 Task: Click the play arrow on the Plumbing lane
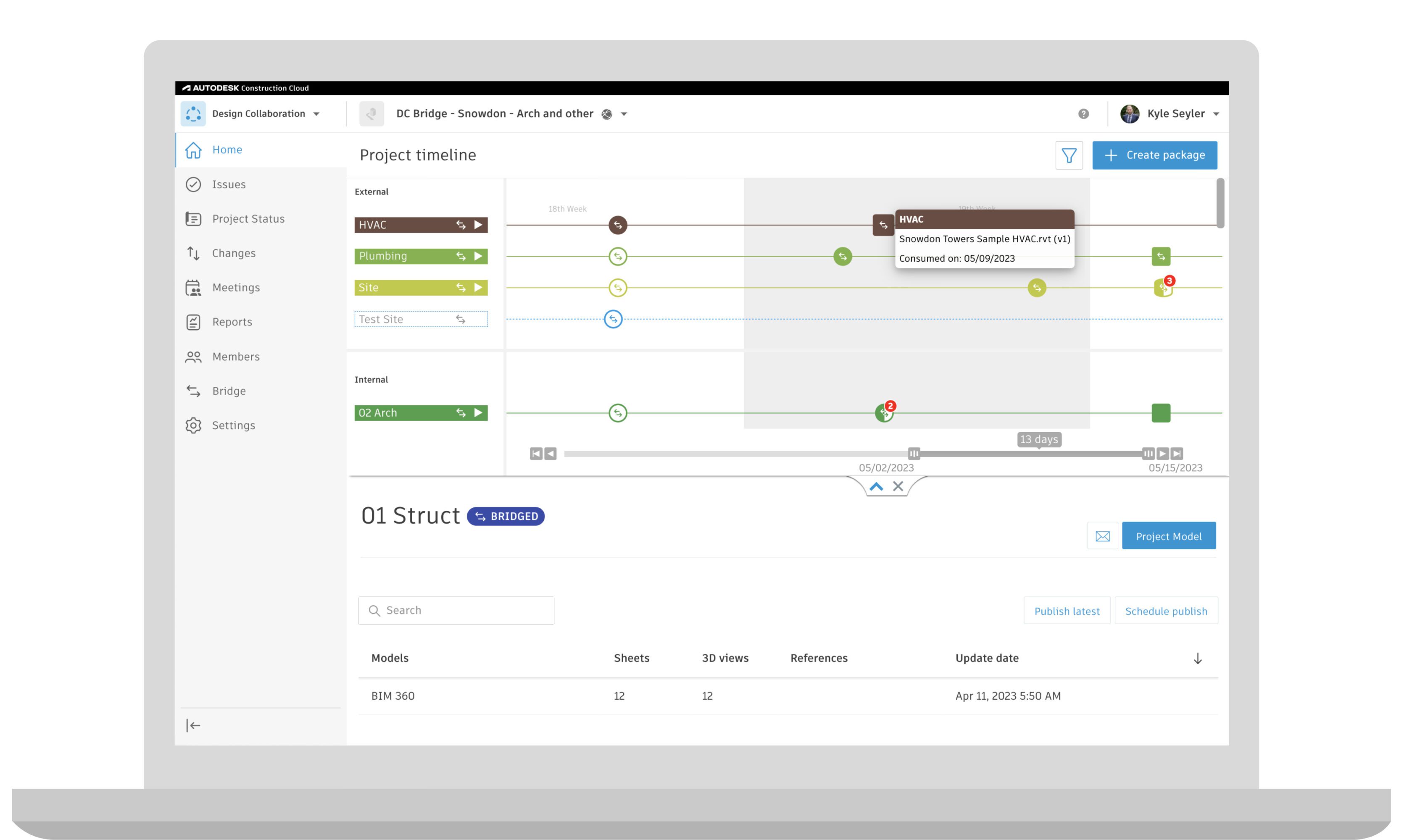pos(479,256)
